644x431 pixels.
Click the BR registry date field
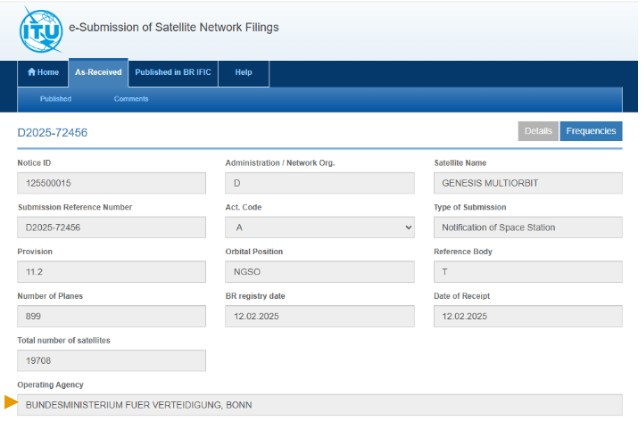[x=319, y=316]
